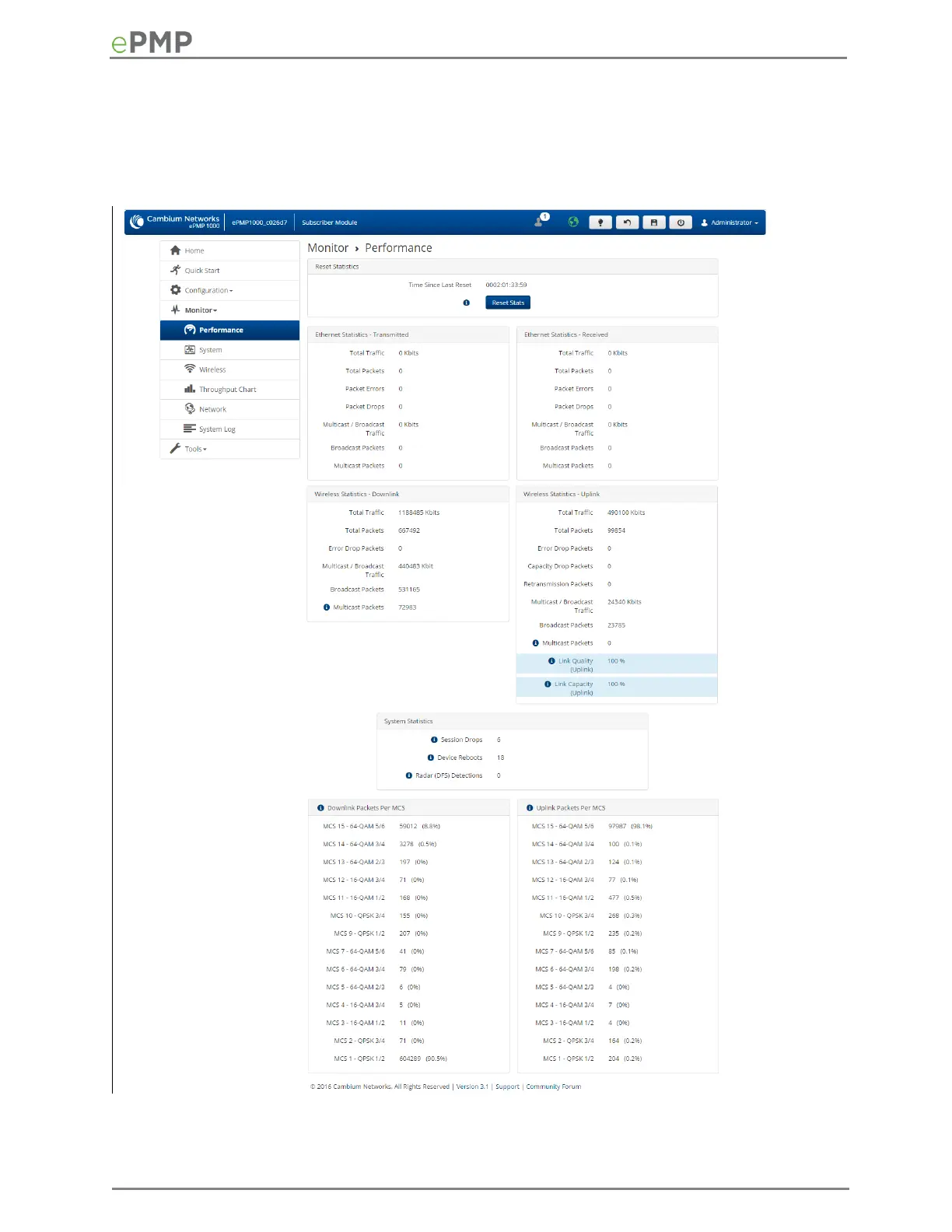952x1232 pixels.
Task: Open the user notifications icon with badge
Action: tap(541, 221)
